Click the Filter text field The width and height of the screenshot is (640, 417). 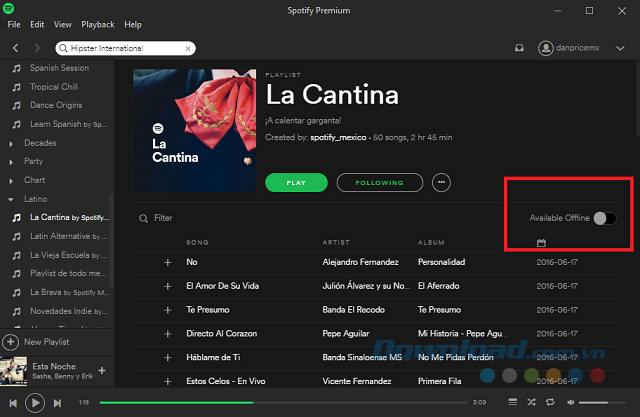coord(163,218)
